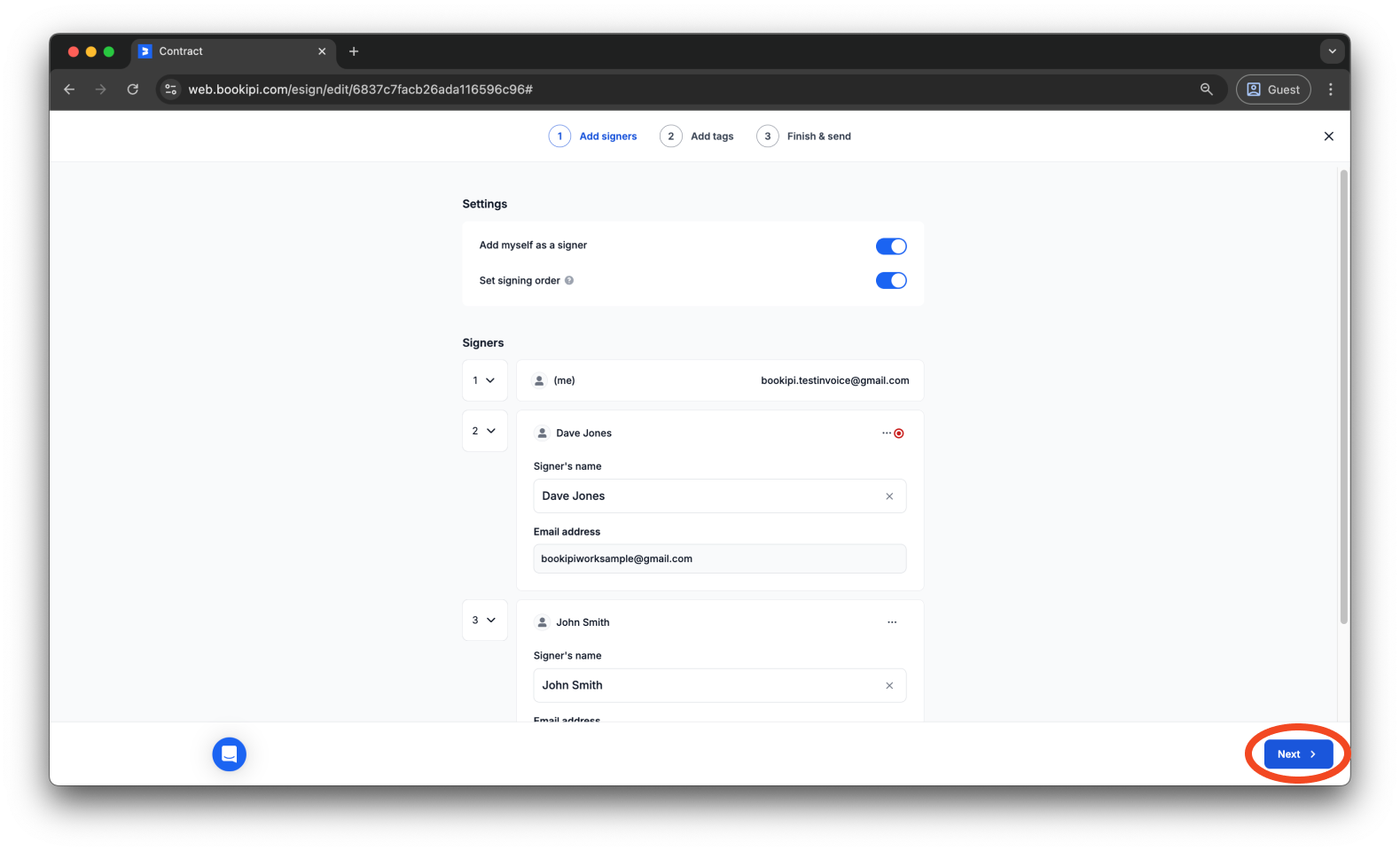Go to step 3 Finish & send
Screen dimensions: 1400x851
click(x=803, y=137)
